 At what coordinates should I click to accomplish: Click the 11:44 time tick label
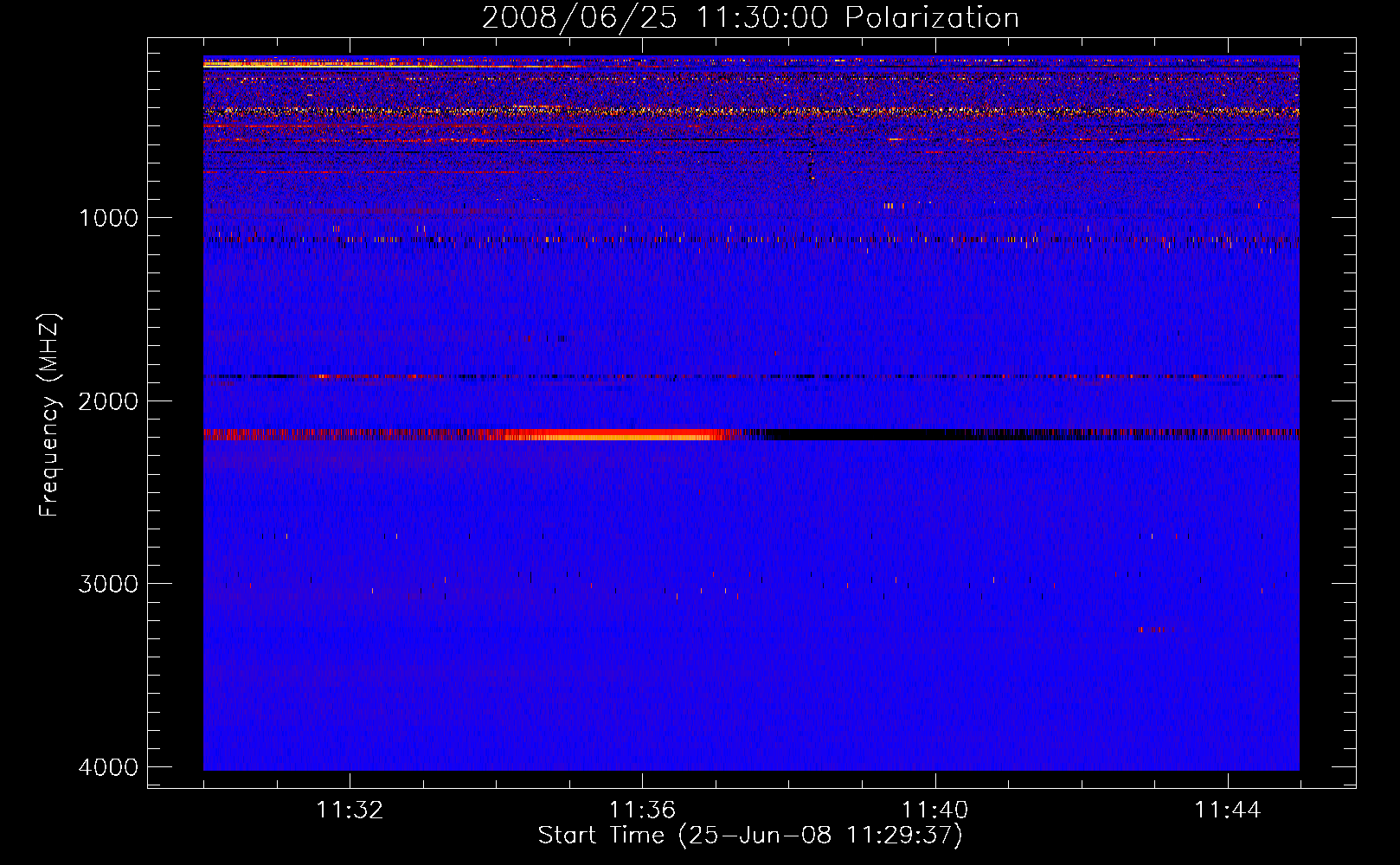click(1228, 811)
